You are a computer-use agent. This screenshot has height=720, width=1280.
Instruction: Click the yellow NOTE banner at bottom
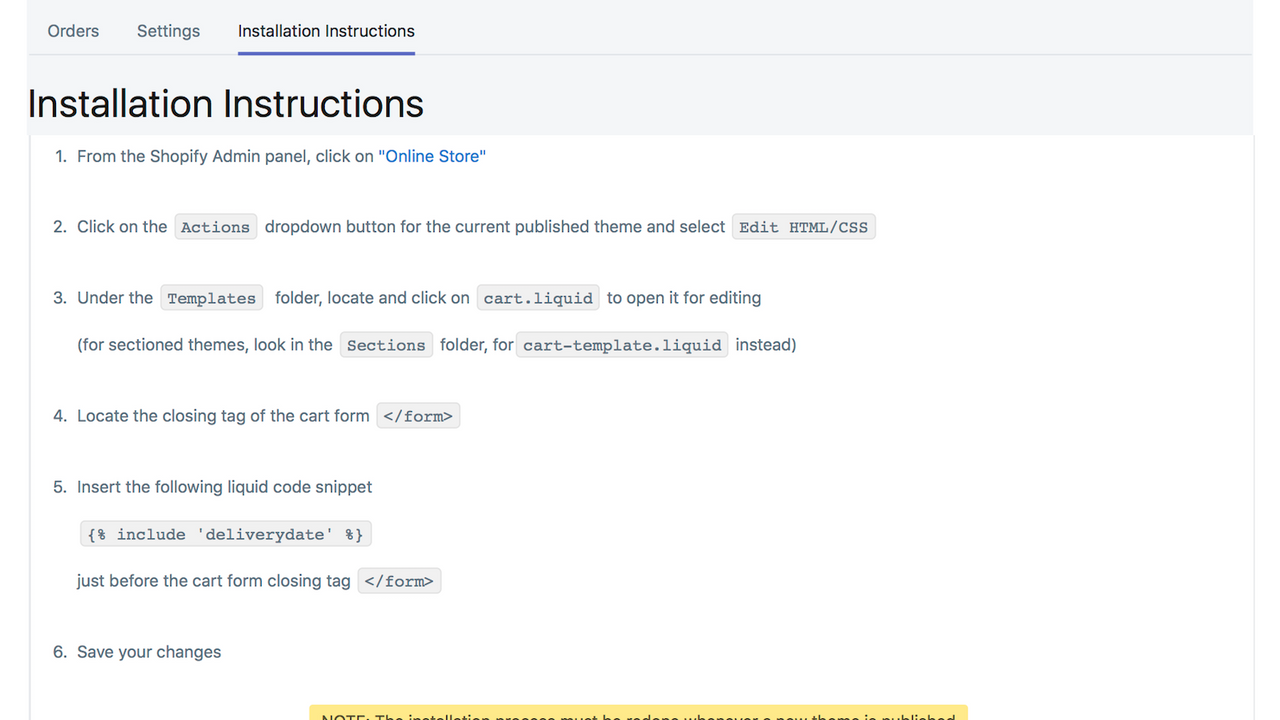point(638,714)
